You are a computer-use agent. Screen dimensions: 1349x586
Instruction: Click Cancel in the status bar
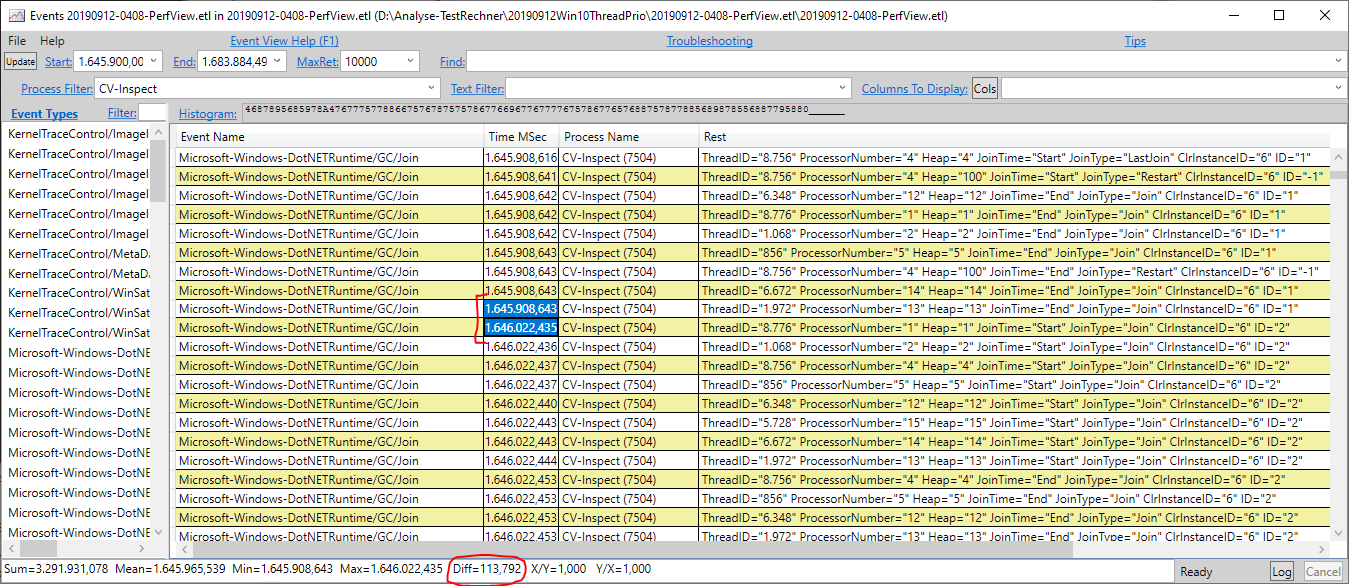coord(1323,571)
